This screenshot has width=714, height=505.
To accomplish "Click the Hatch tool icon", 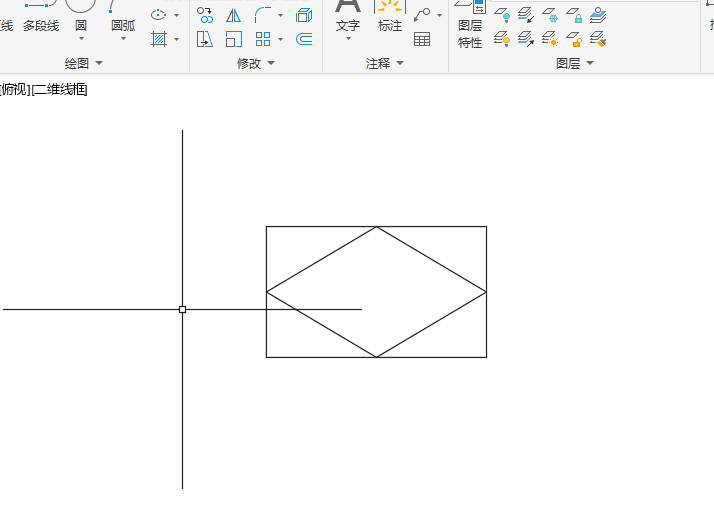I will (159, 39).
